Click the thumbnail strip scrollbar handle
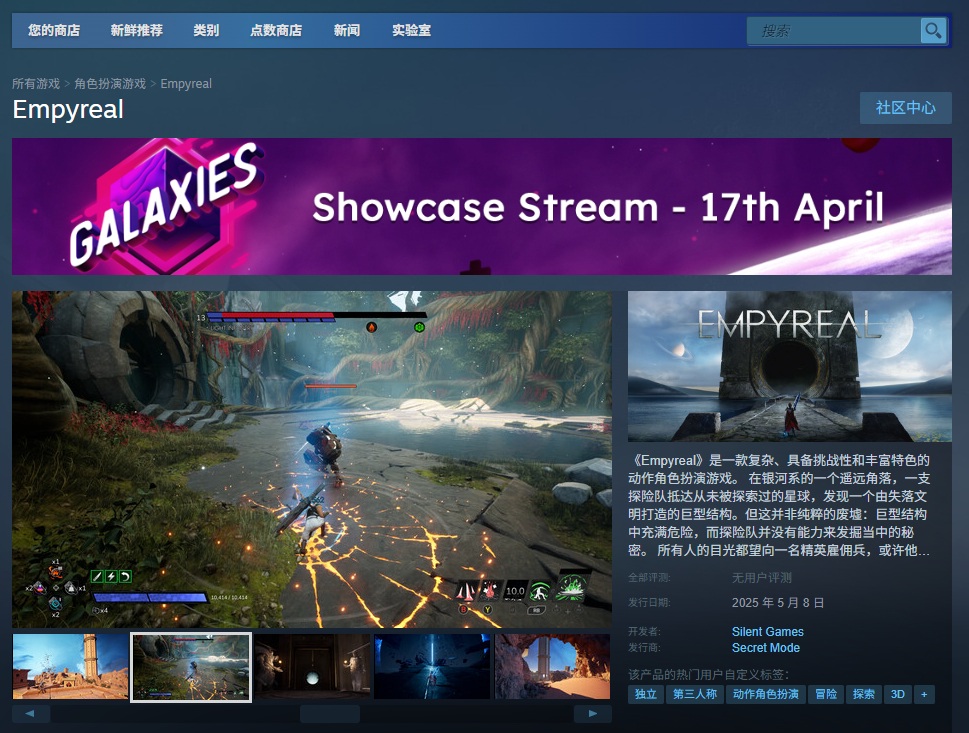This screenshot has width=969, height=733. click(x=330, y=714)
